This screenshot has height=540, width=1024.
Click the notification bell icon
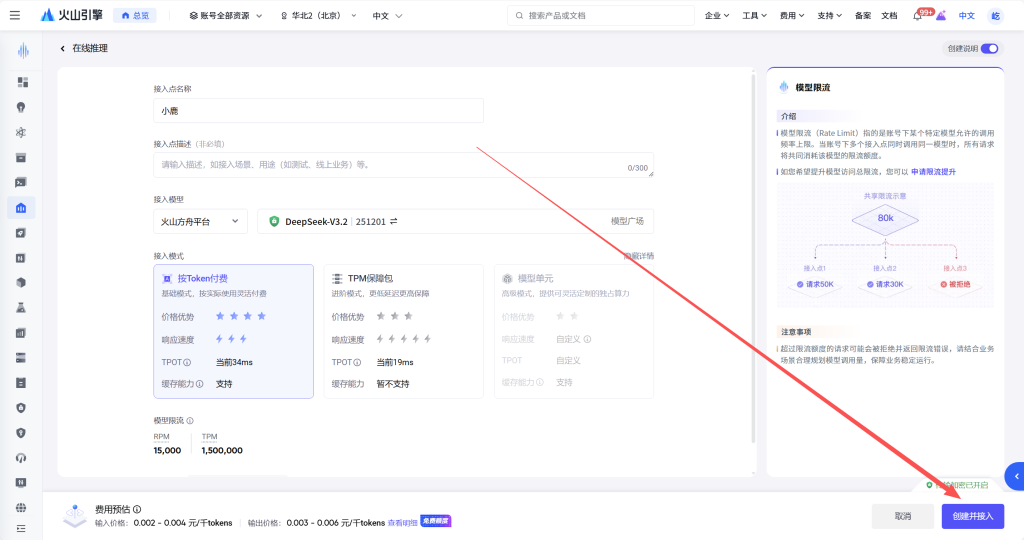[917, 16]
